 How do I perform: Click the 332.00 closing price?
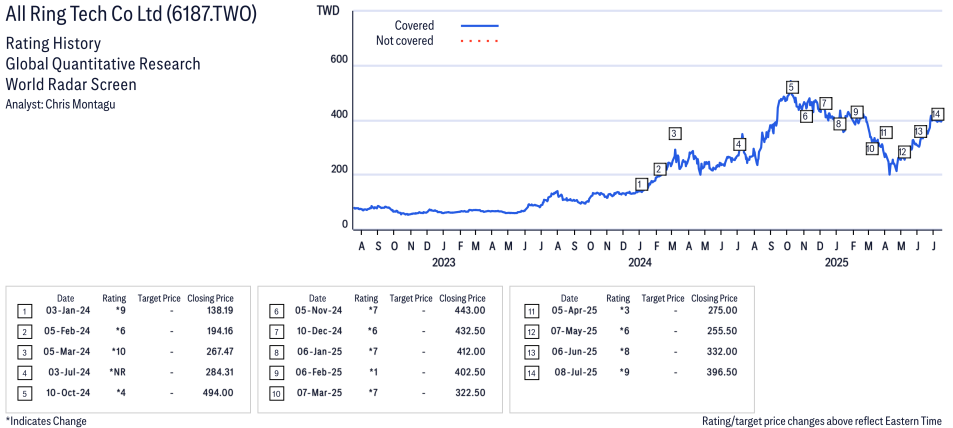coord(722,351)
